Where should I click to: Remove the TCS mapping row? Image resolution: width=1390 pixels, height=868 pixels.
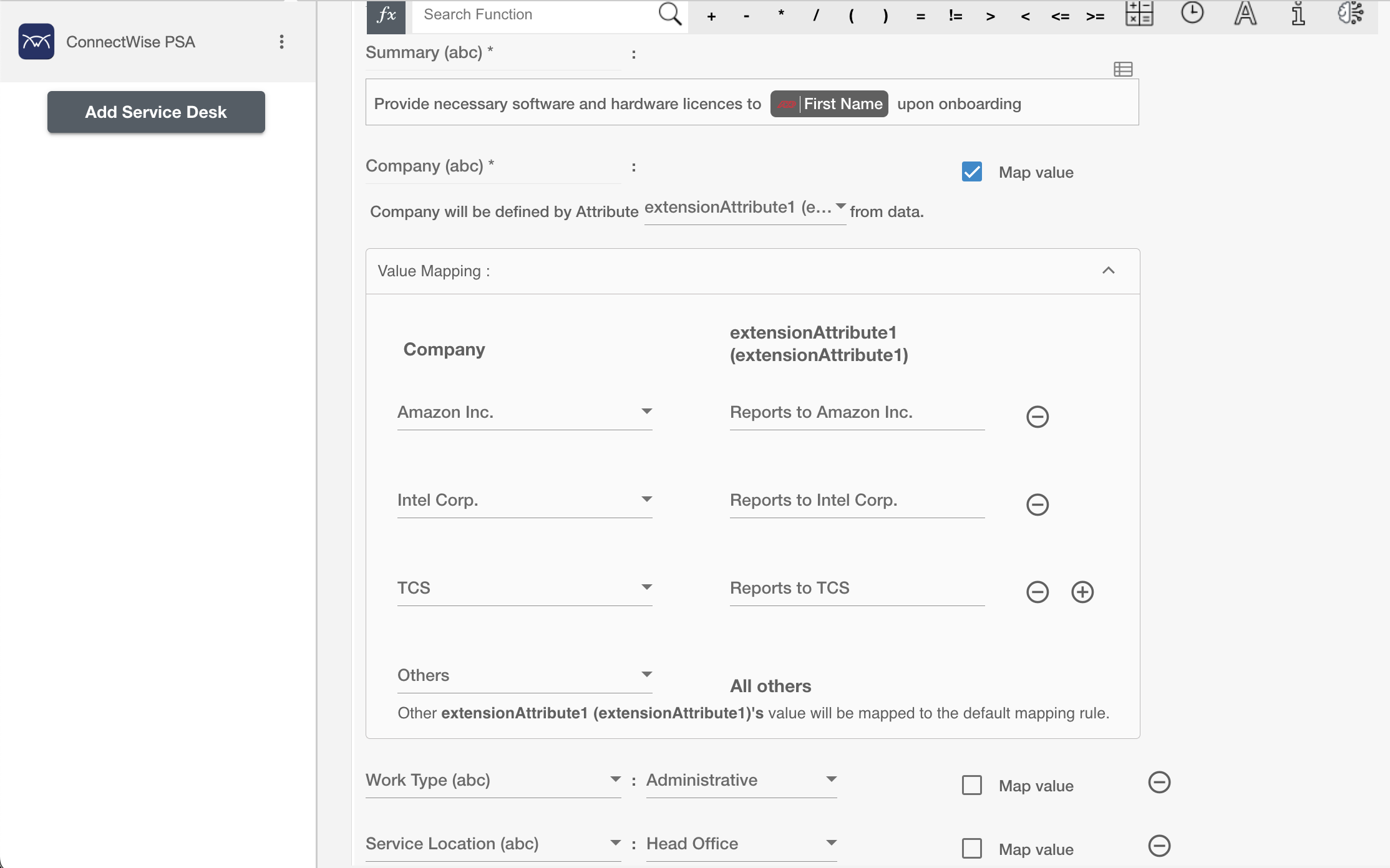pyautogui.click(x=1038, y=592)
